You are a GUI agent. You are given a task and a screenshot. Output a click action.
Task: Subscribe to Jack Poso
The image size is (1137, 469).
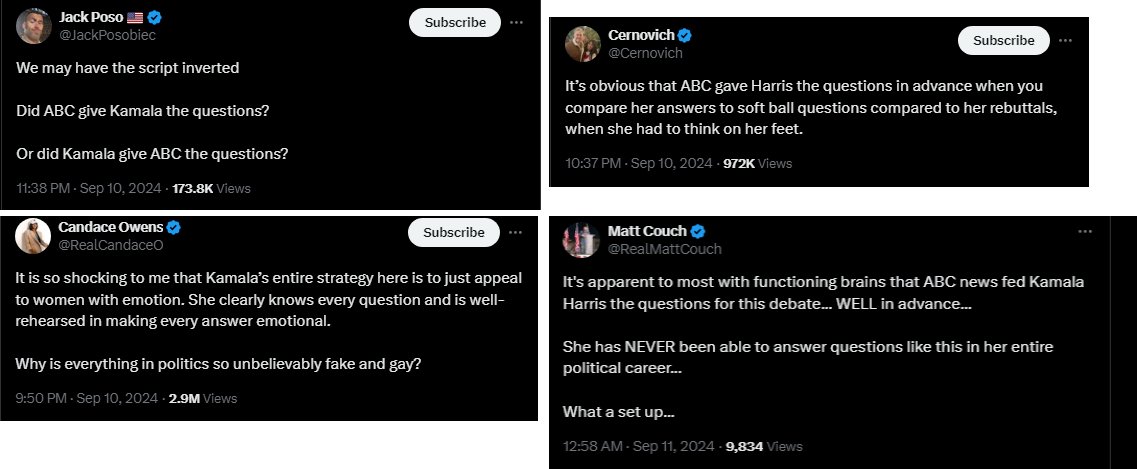coord(455,22)
